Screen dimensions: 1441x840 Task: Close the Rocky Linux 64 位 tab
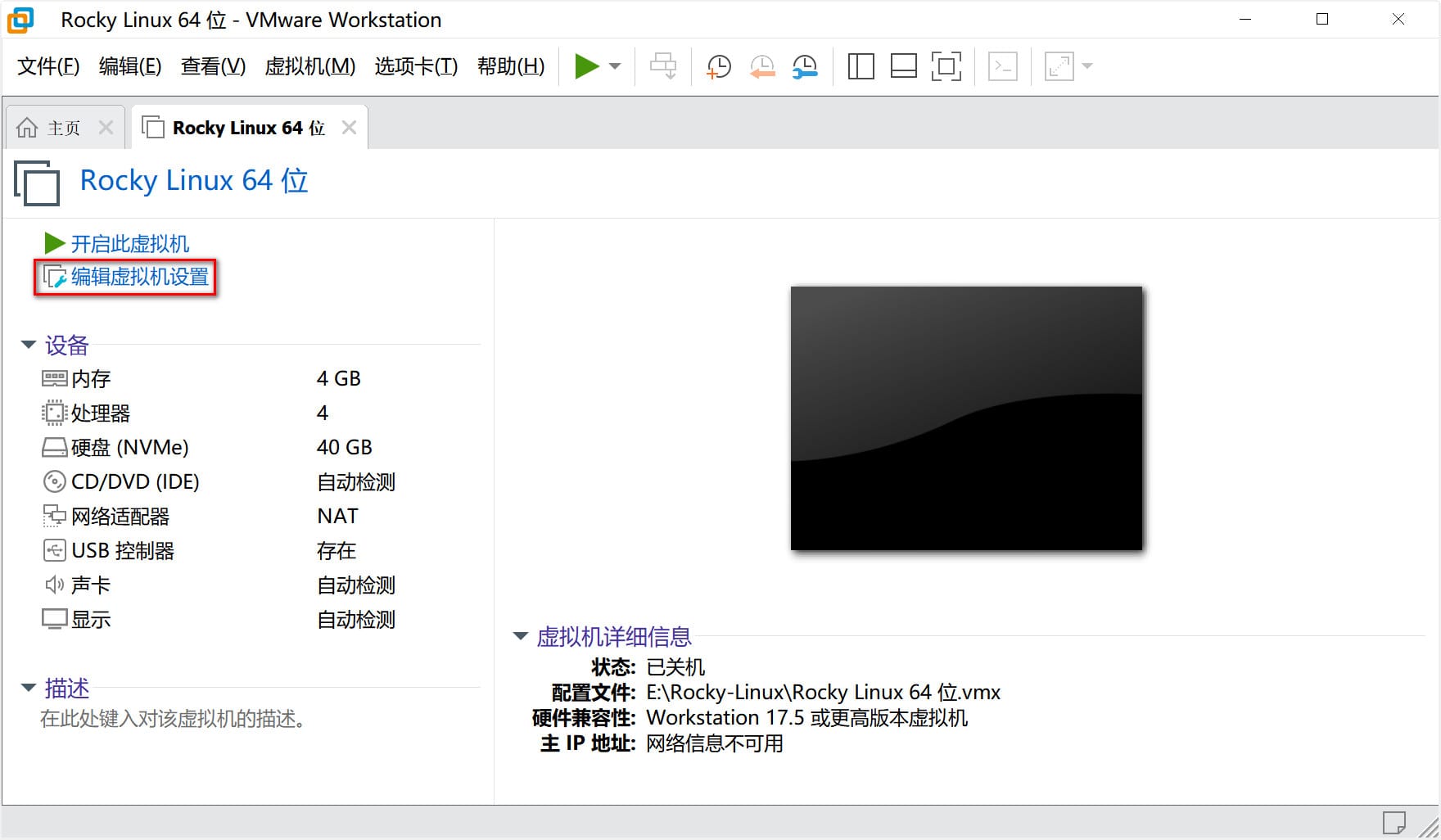[x=349, y=128]
